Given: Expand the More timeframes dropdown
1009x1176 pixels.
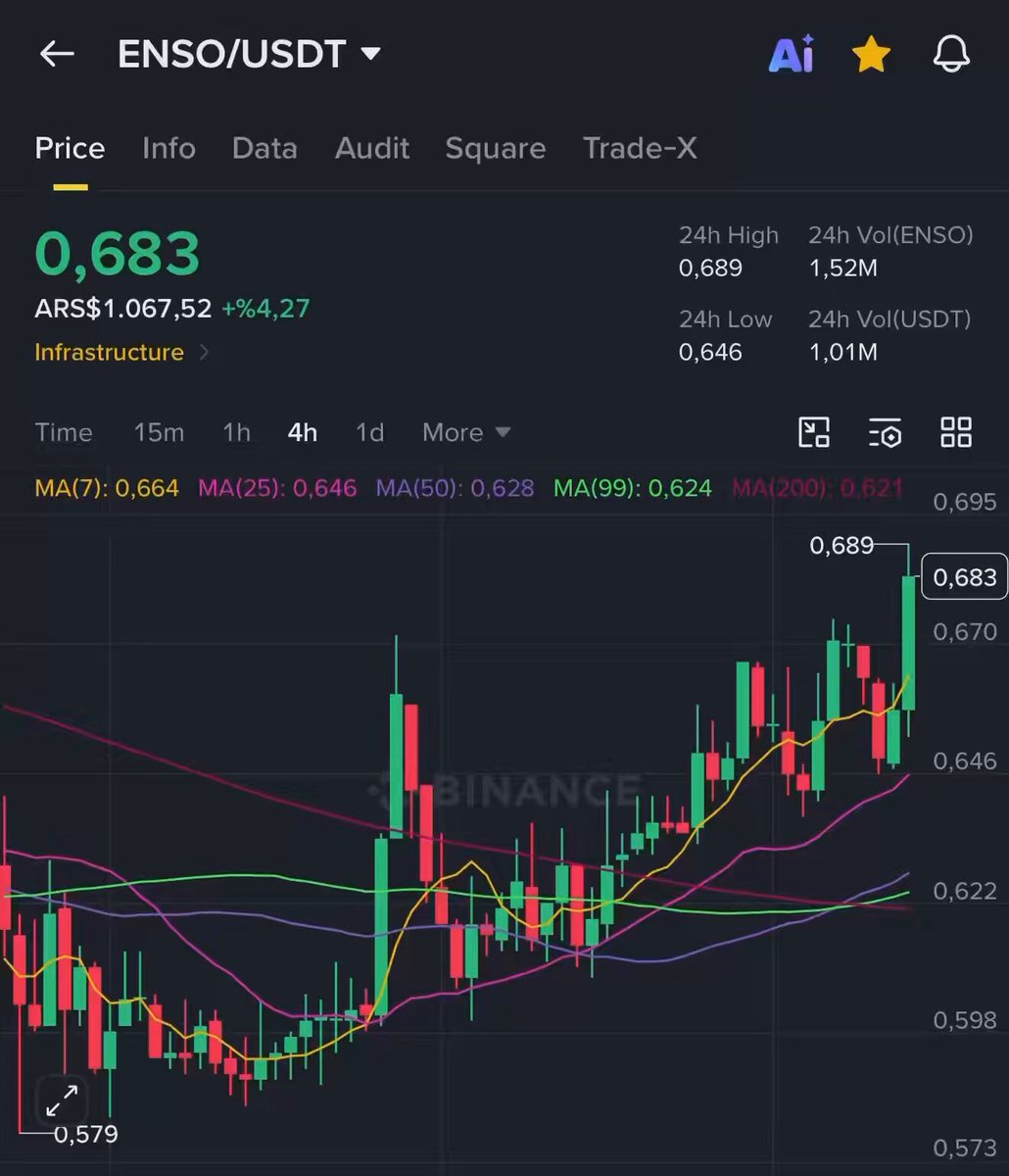Looking at the screenshot, I should coord(466,432).
